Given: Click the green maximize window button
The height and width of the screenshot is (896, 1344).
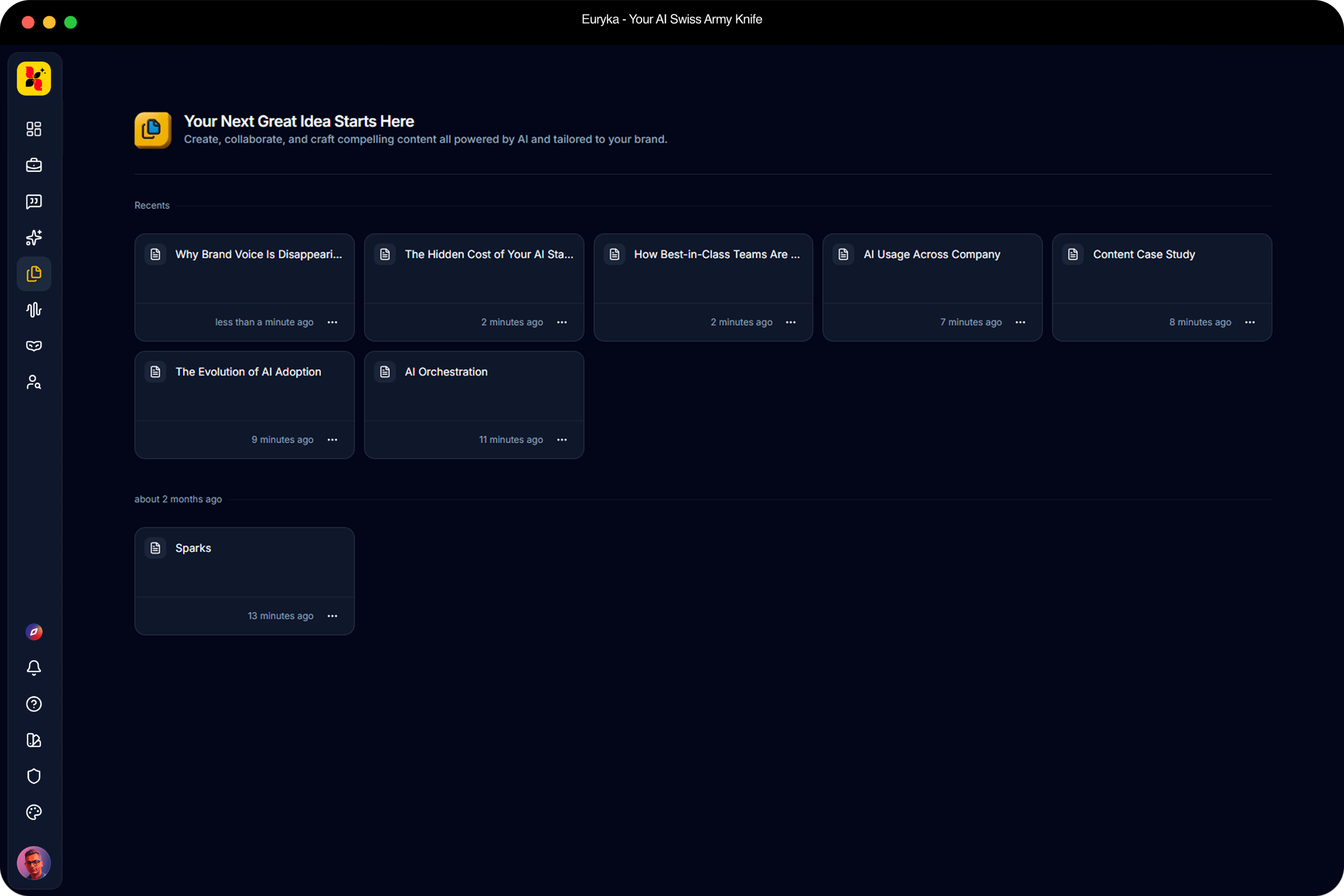Looking at the screenshot, I should pos(71,22).
